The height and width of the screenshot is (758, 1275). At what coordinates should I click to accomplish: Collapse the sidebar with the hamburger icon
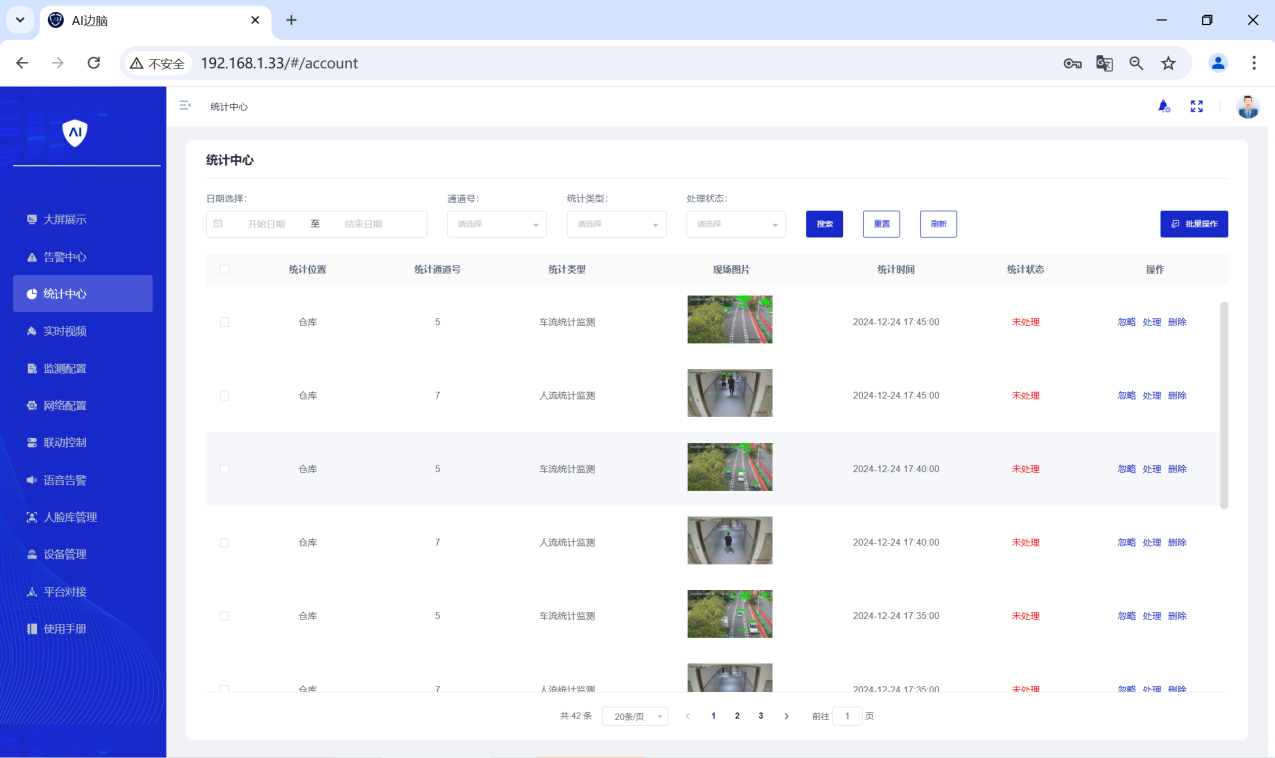point(185,106)
